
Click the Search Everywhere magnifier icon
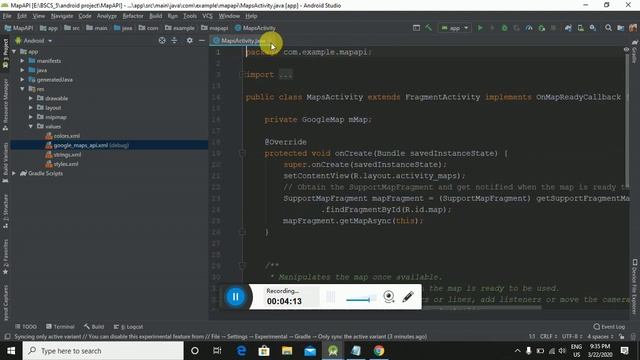click(x=608, y=28)
